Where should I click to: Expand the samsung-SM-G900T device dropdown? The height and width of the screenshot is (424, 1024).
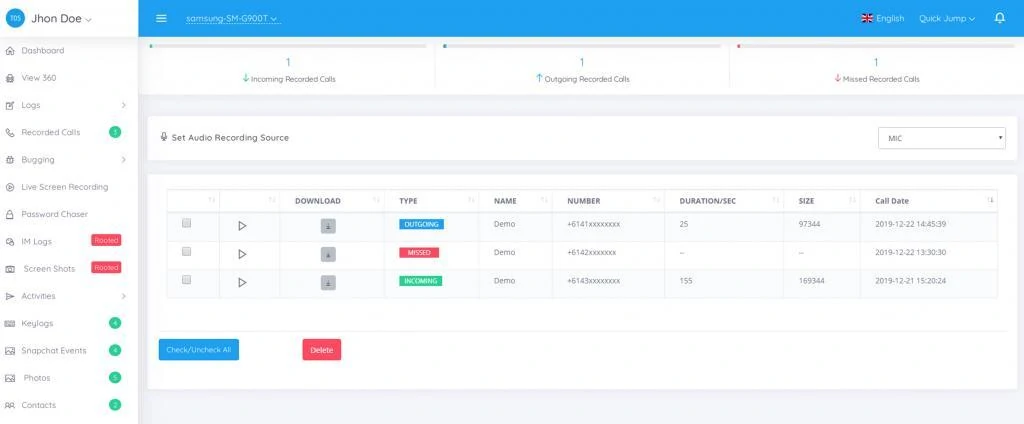tap(232, 18)
